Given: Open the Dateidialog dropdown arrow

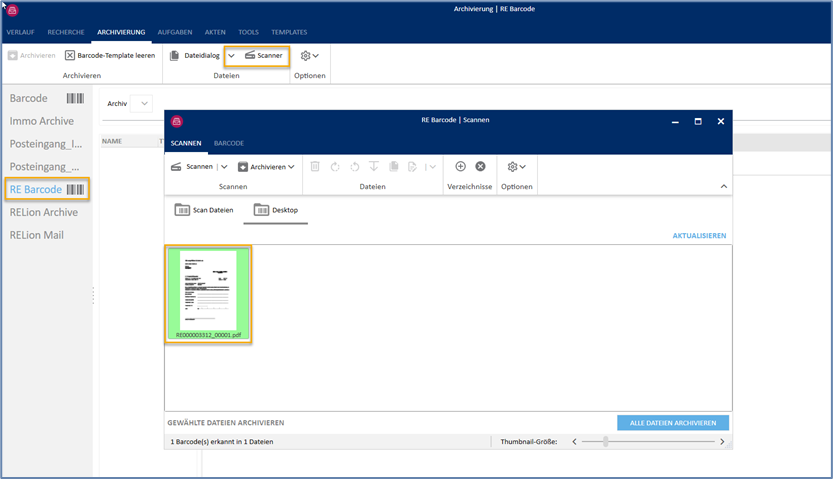Looking at the screenshot, I should click(231, 56).
